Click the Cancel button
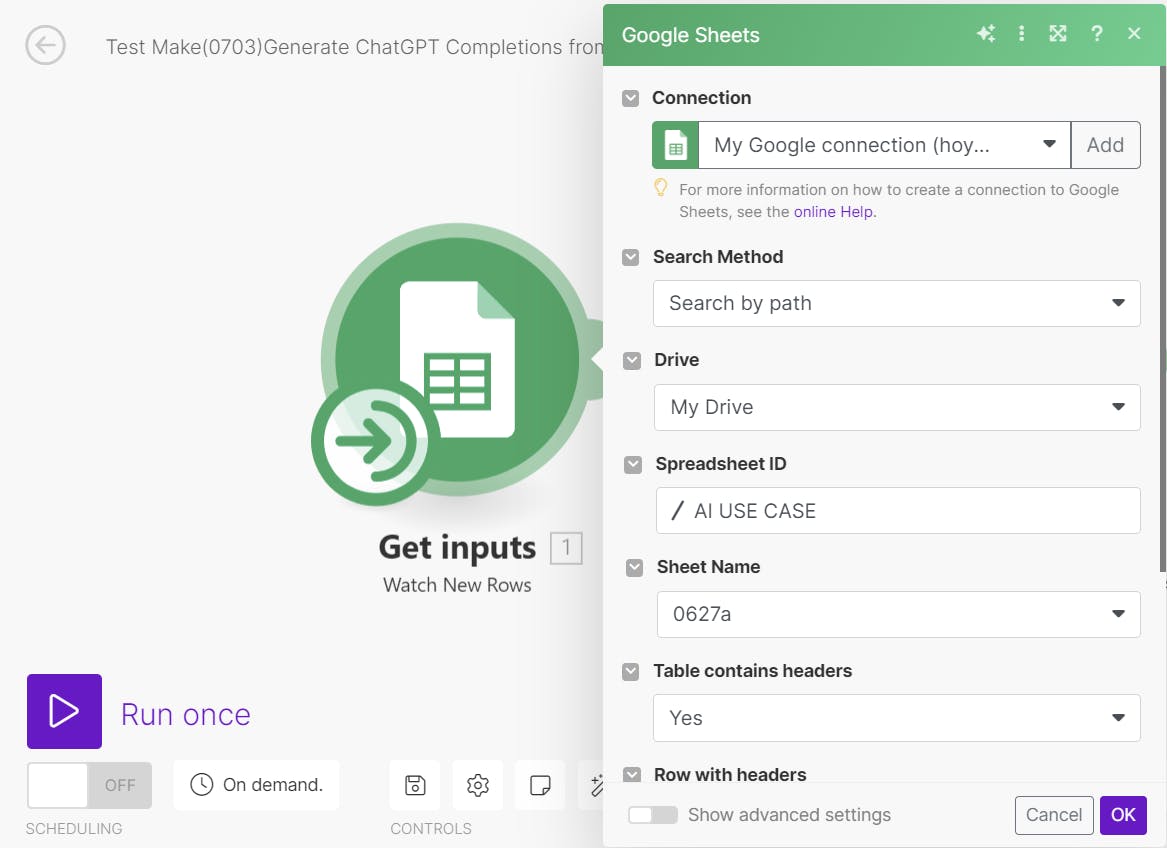 [x=1054, y=815]
